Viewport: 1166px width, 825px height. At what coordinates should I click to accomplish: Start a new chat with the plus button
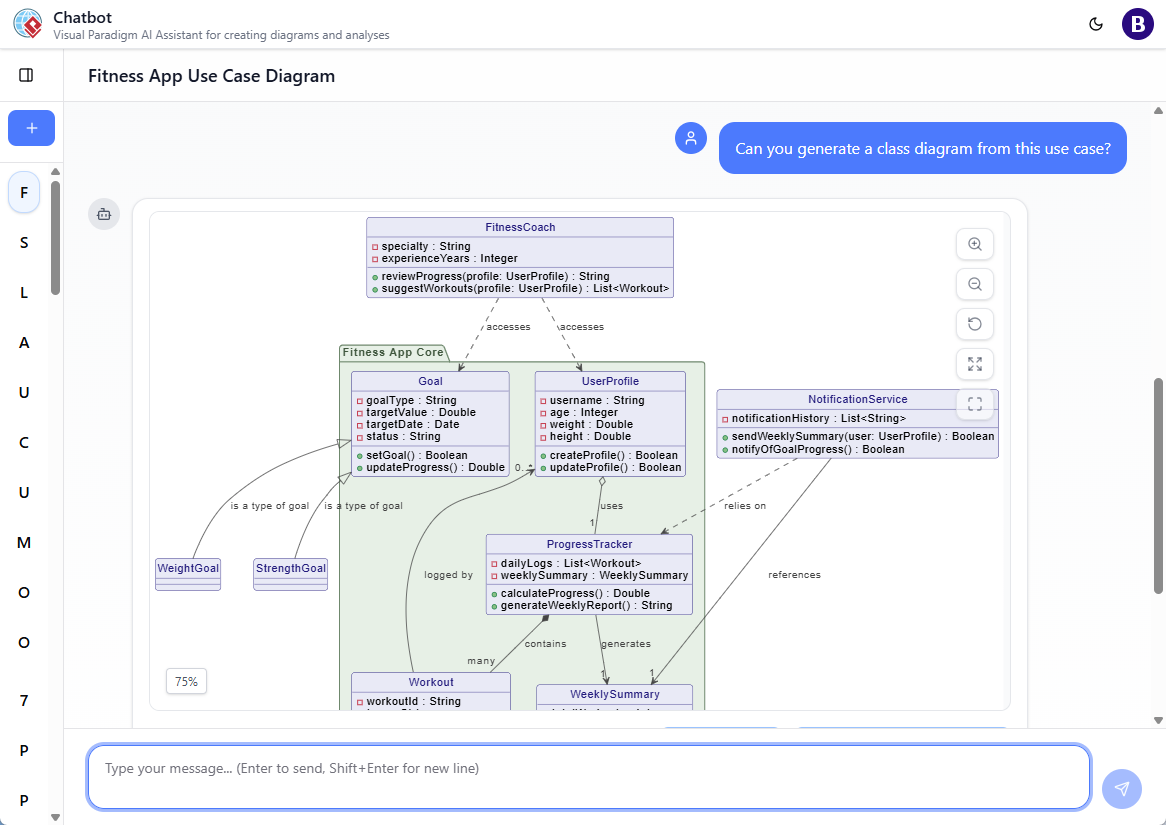(31, 128)
